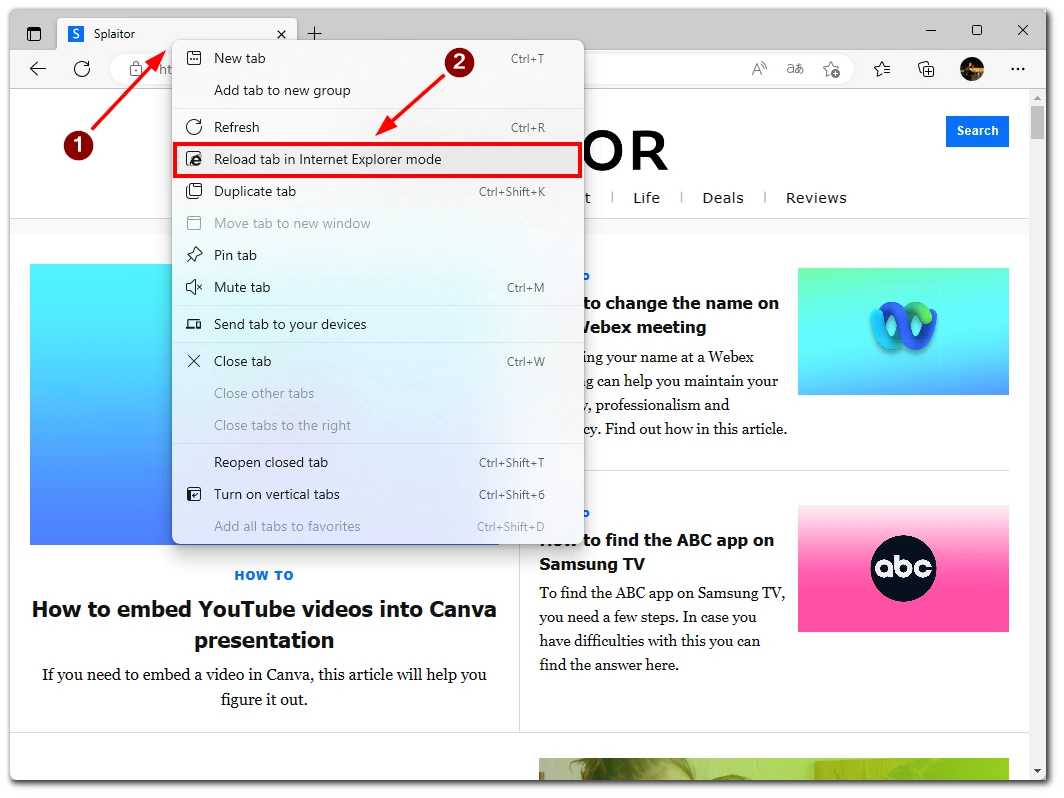Select Refresh in the context menu

coord(378,127)
